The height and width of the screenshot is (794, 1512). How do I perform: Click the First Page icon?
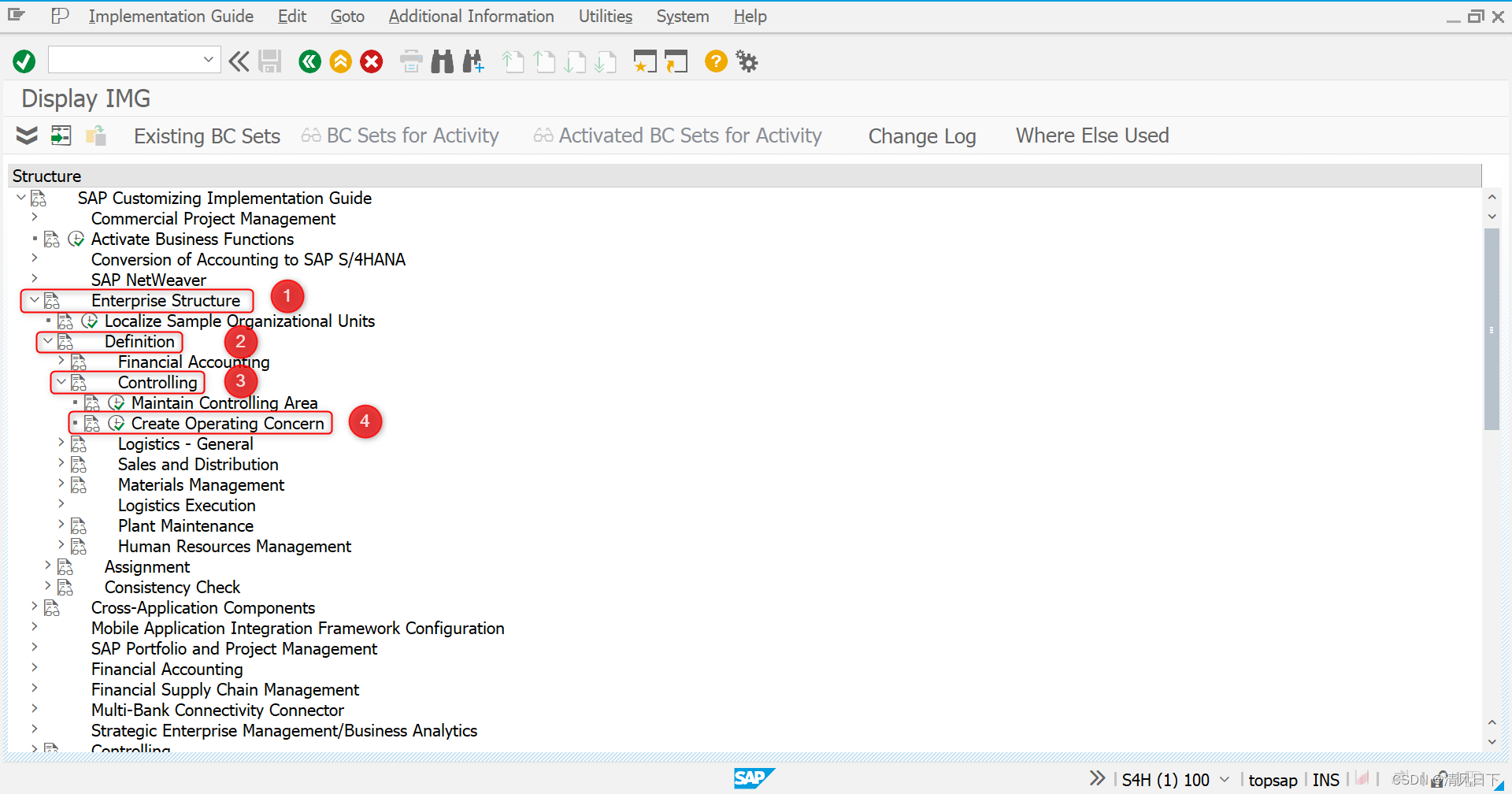point(513,61)
